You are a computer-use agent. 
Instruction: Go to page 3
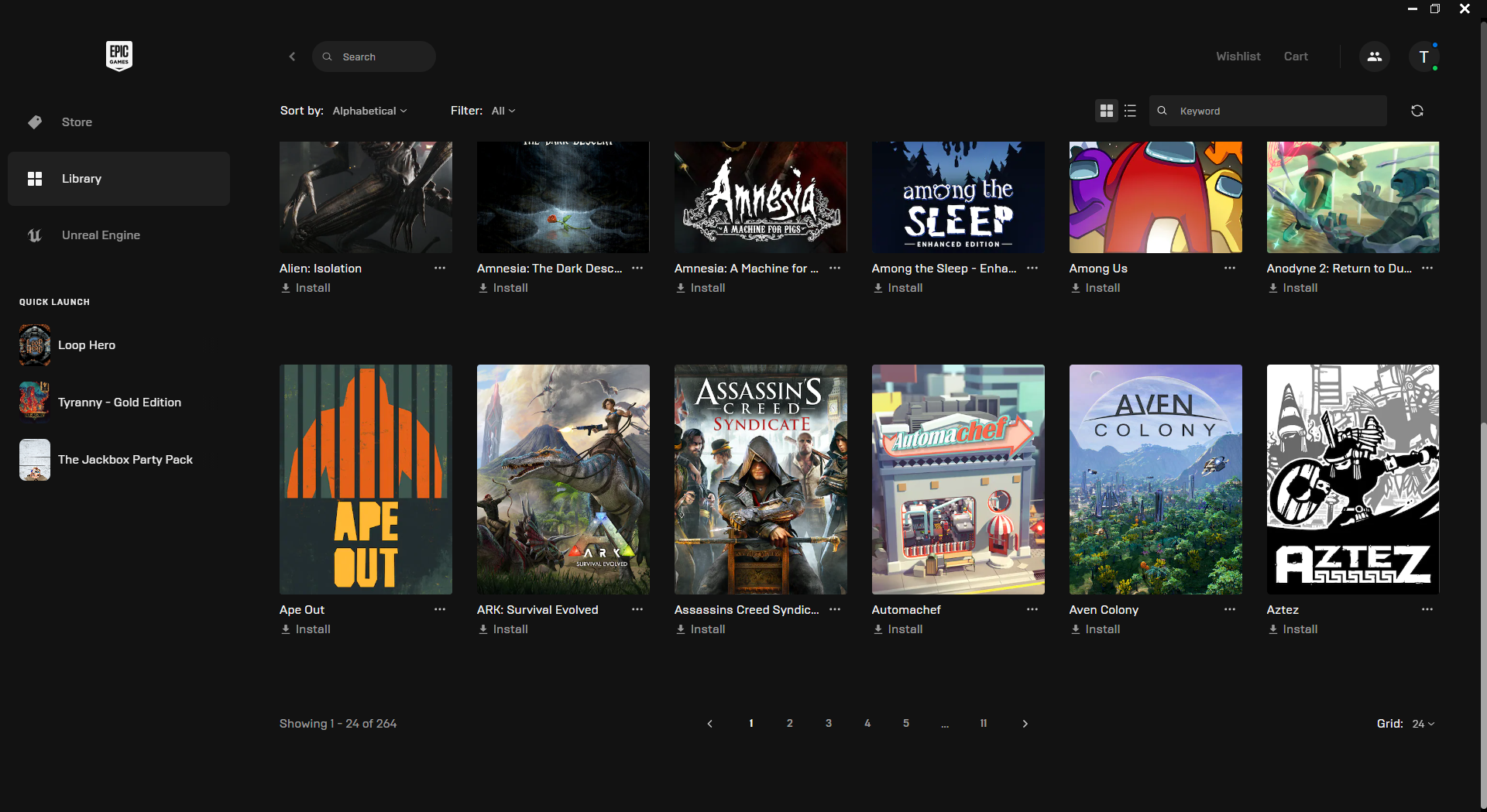[829, 724]
